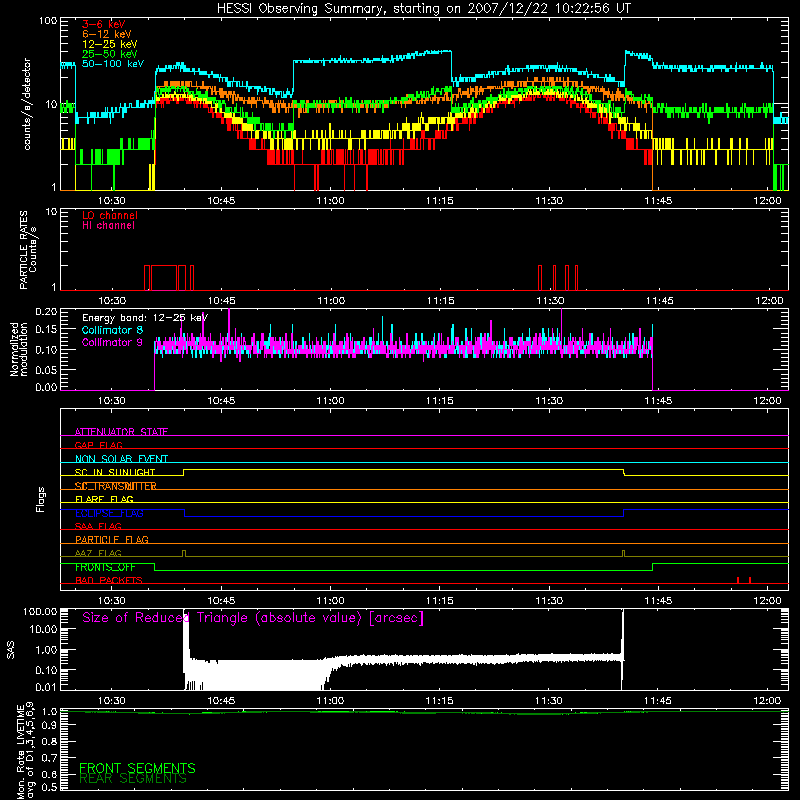Click the SC_TRANSMITTER flag label
This screenshot has width=800, height=800.
(x=115, y=486)
